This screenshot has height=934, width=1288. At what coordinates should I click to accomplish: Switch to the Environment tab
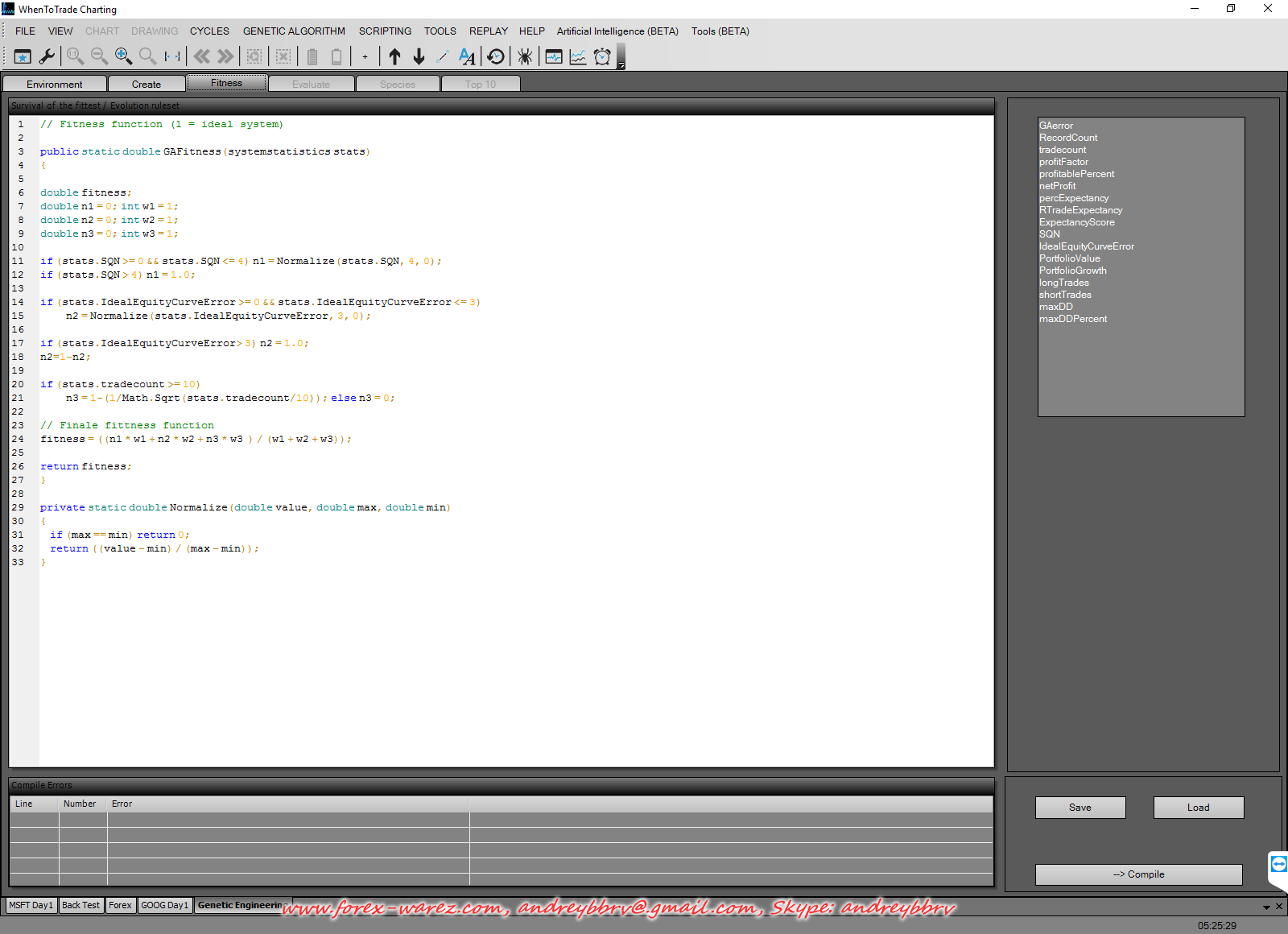54,85
